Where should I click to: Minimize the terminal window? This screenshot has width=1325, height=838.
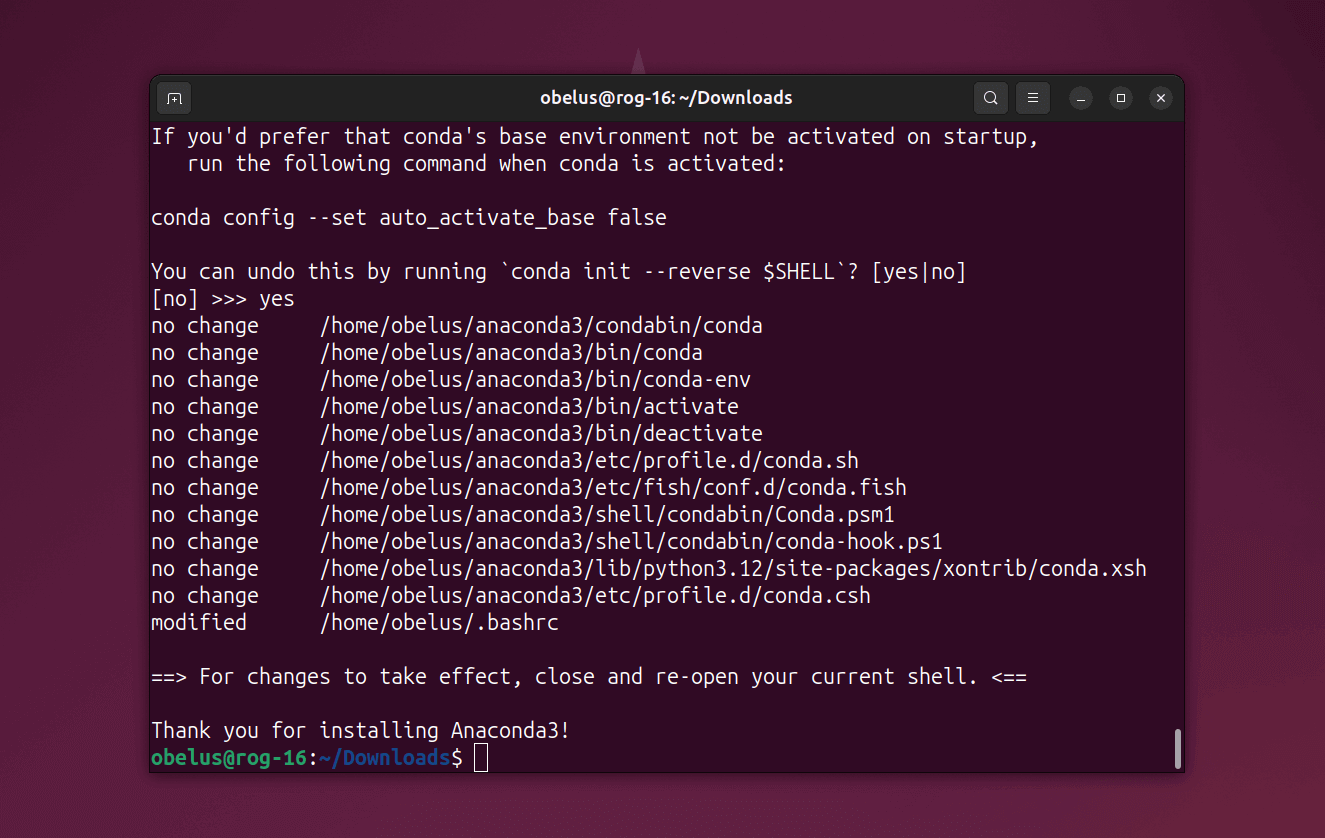[x=1081, y=98]
